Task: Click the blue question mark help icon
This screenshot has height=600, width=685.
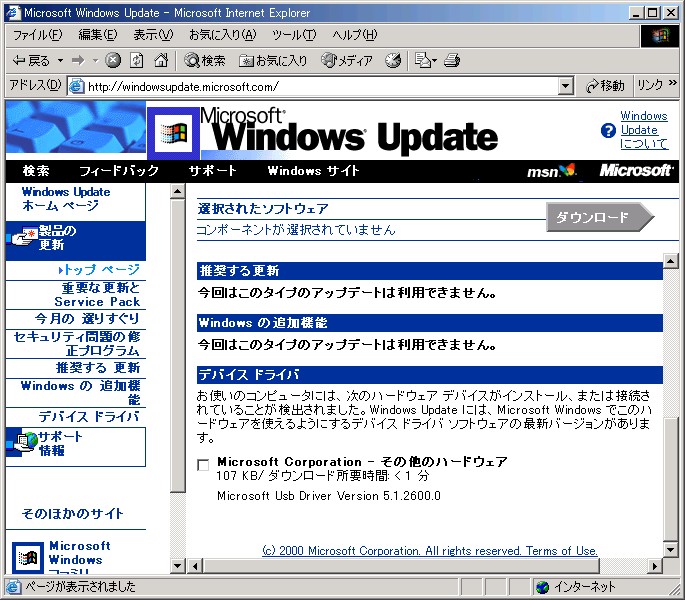Action: coord(608,130)
